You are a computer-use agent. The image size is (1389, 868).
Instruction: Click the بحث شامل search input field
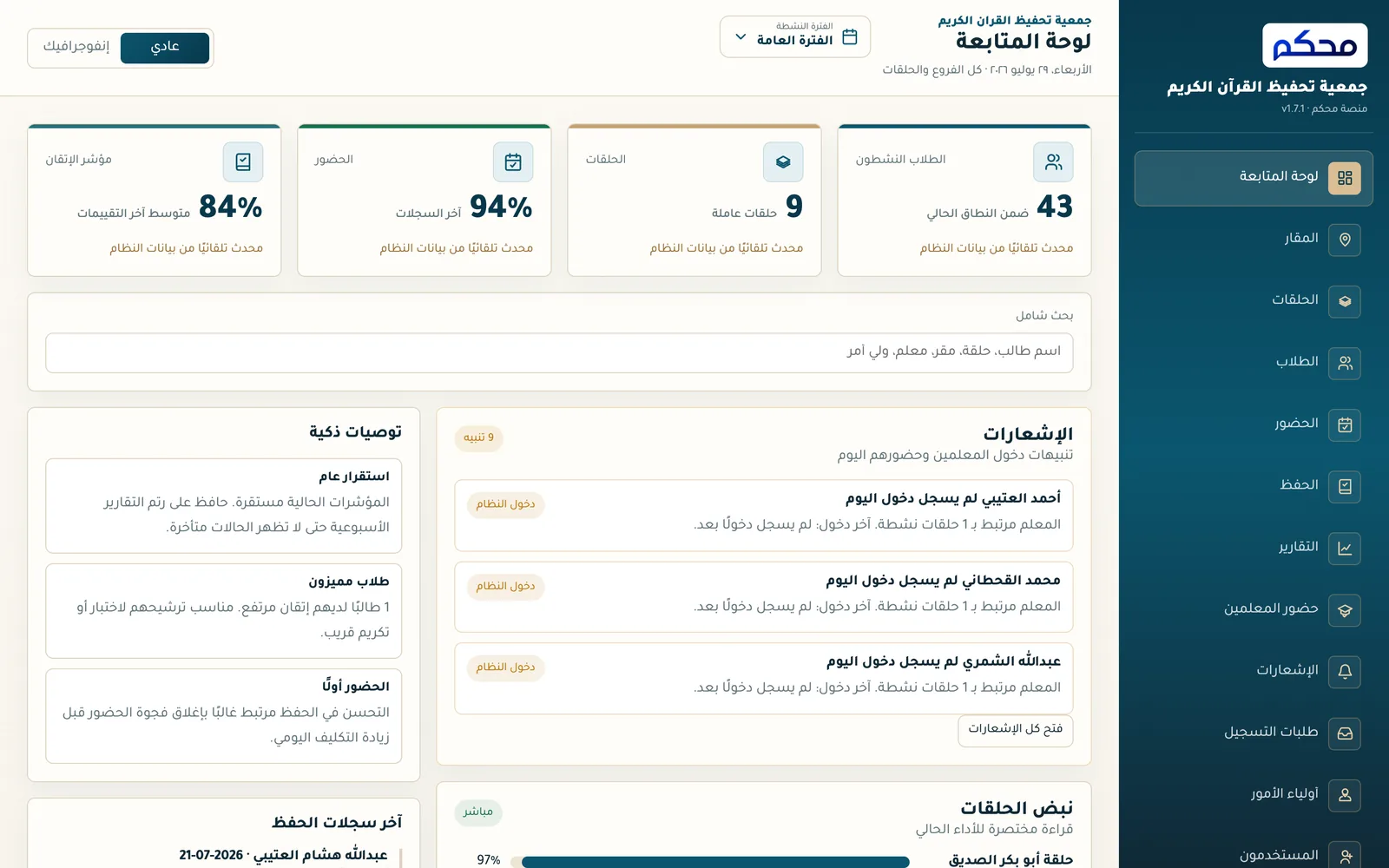tap(559, 352)
